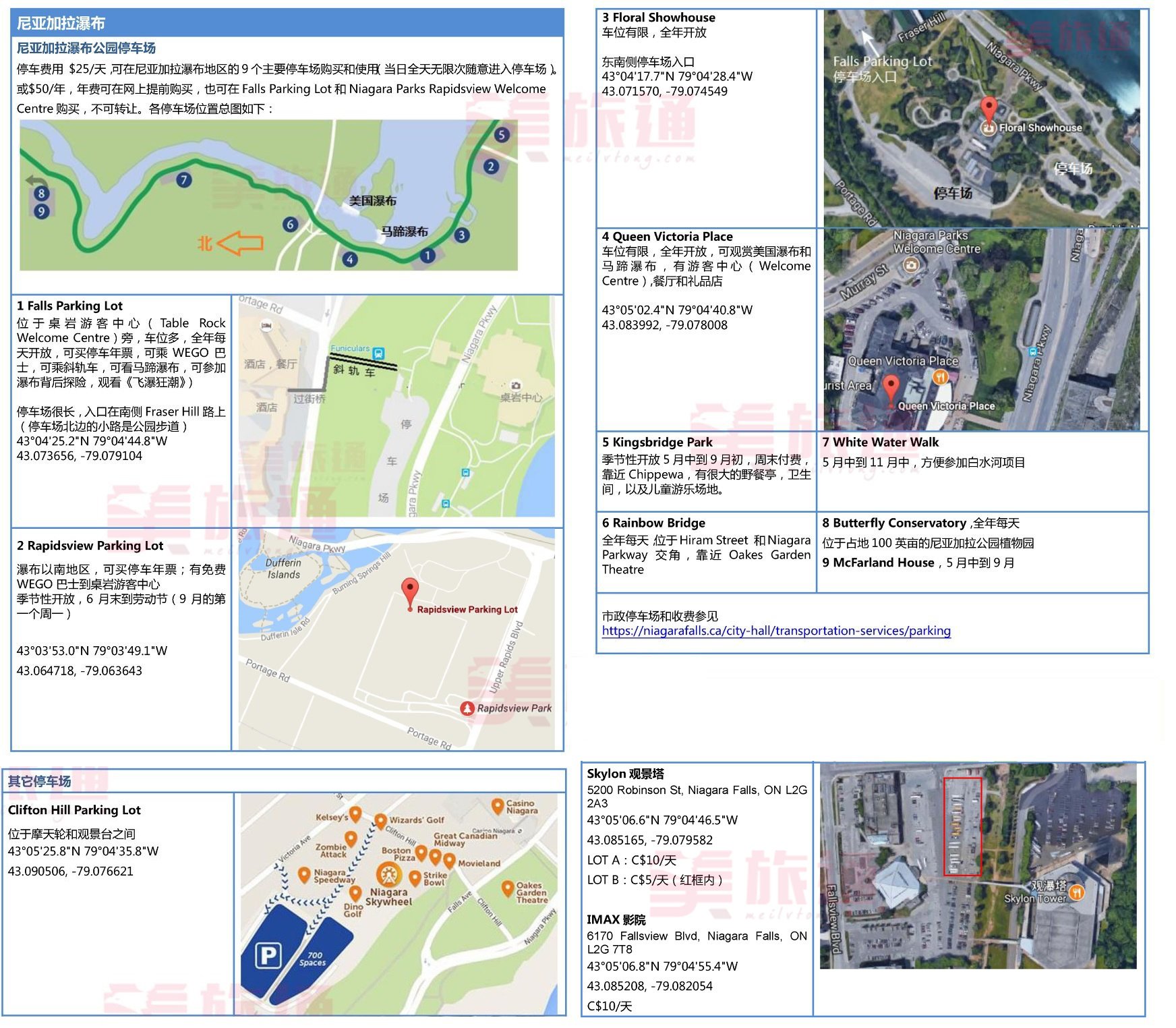Select the Niagara Skywheel ferris wheel icon
The width and height of the screenshot is (1176, 1028).
[x=388, y=875]
